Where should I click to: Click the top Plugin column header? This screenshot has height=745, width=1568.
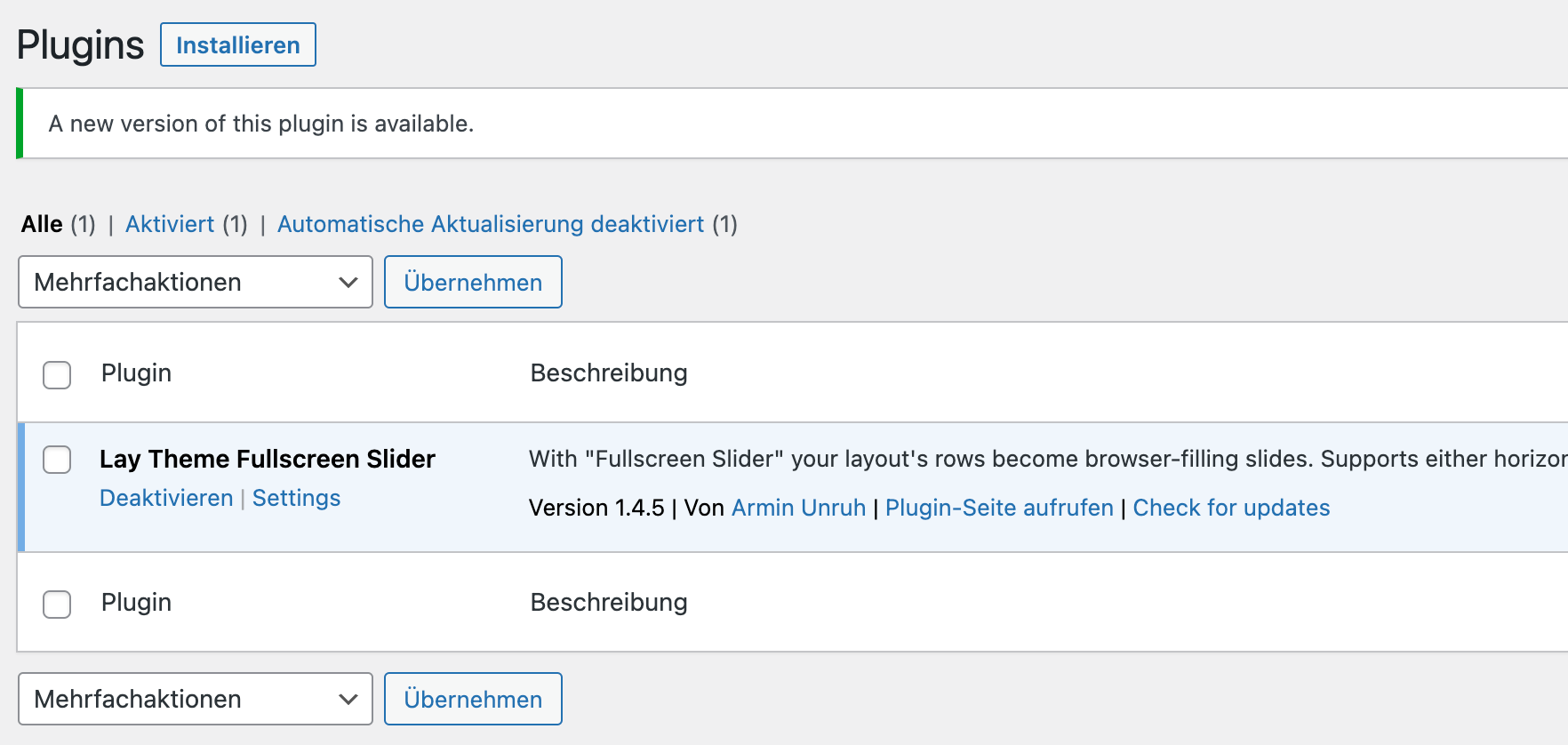(136, 372)
